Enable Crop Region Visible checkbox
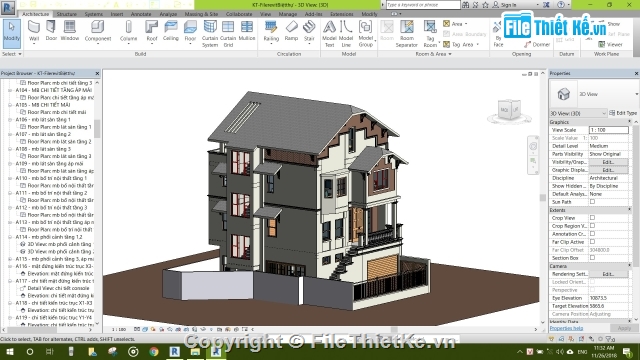Screen dimensions: 640x360 (592, 226)
